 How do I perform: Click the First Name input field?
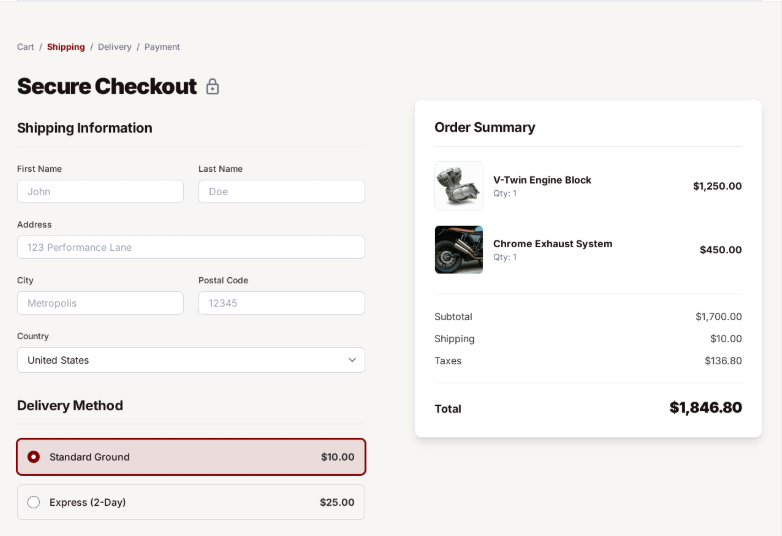pyautogui.click(x=100, y=191)
